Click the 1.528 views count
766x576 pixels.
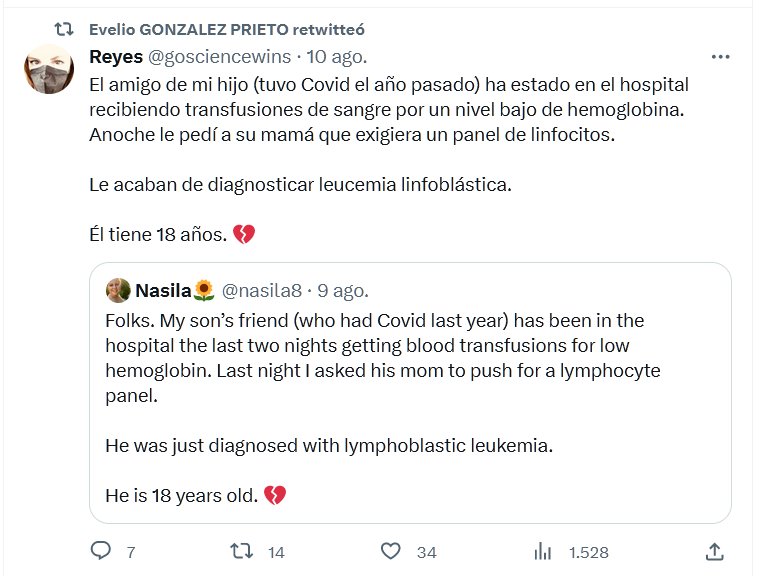click(588, 552)
